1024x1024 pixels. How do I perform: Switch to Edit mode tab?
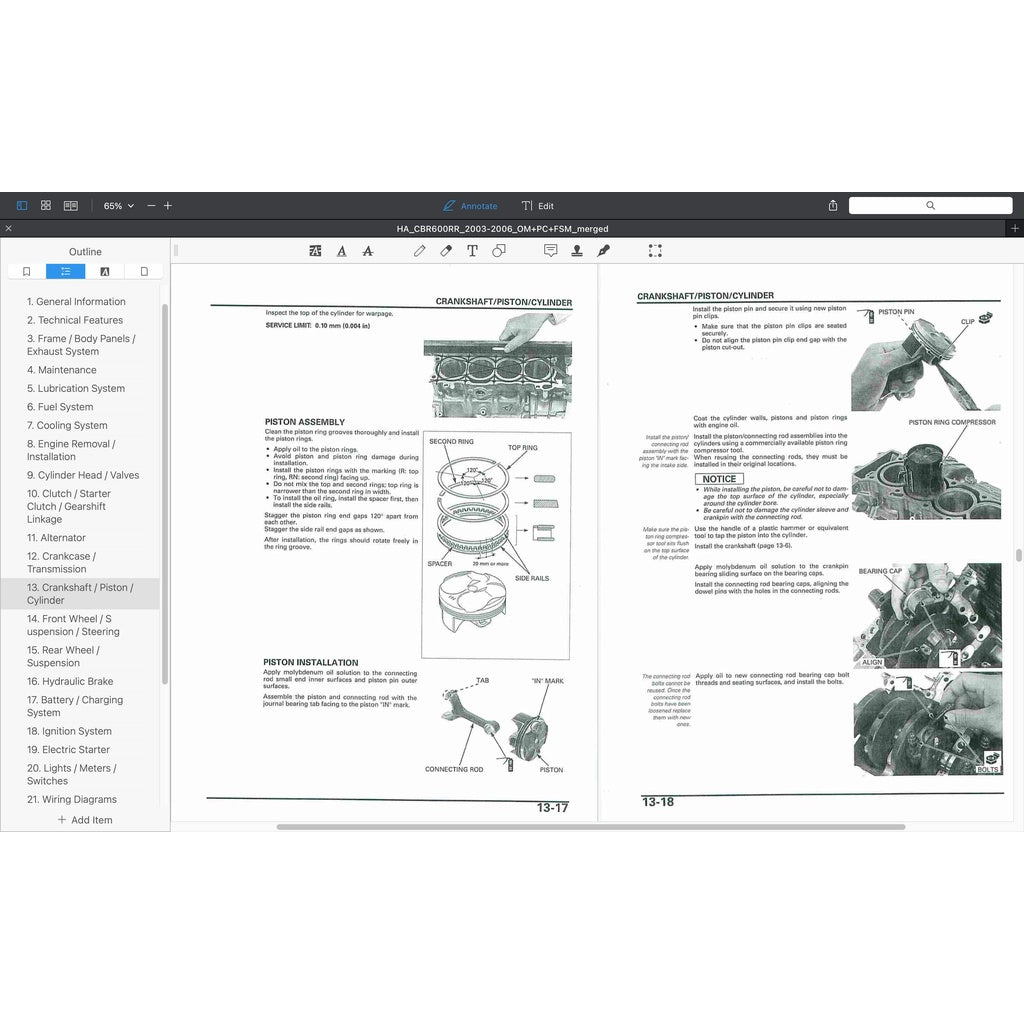click(x=537, y=206)
